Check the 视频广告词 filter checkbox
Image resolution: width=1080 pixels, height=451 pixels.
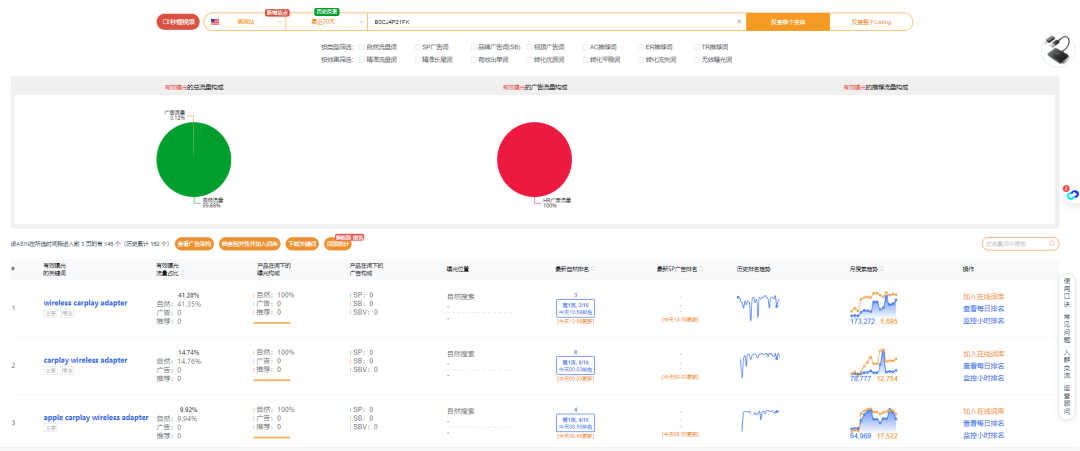pos(529,48)
